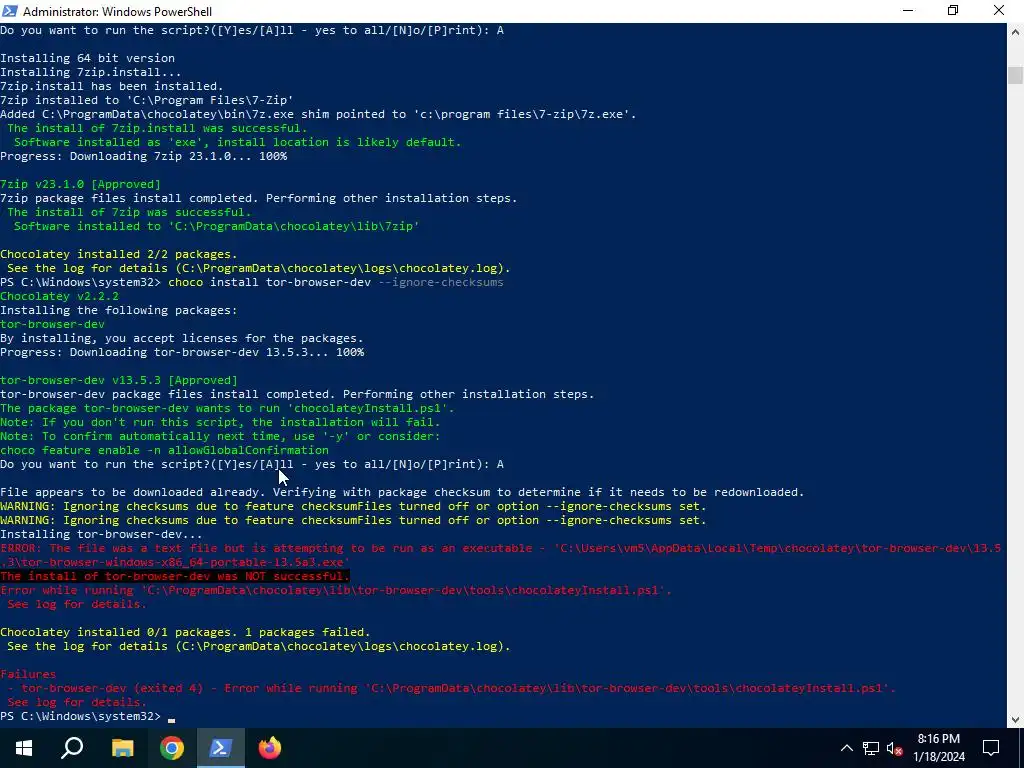Click the PowerShell title bar icon
Screen dimensions: 1024x768
10,11
